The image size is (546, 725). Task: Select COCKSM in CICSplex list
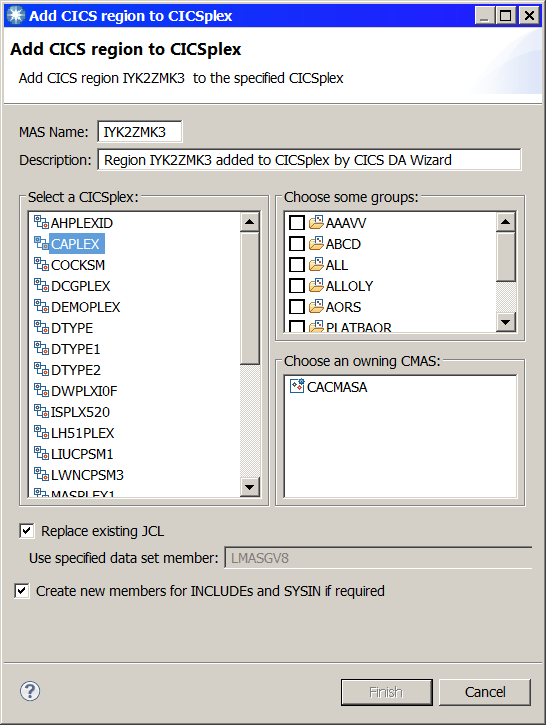point(78,265)
